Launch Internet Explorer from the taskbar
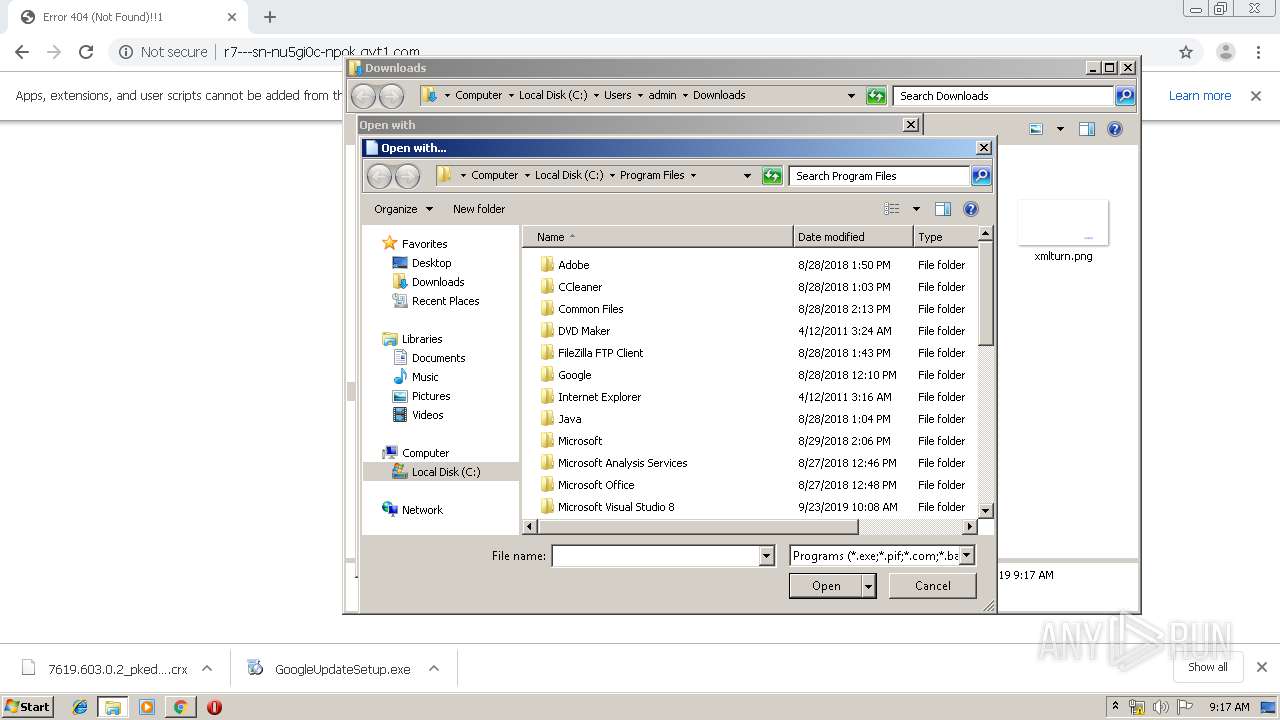 click(x=80, y=707)
